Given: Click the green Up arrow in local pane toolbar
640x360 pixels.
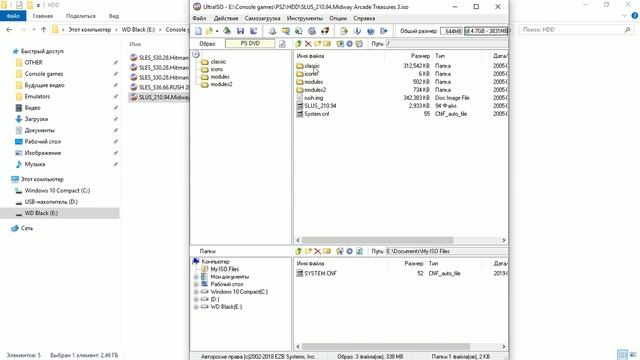Looking at the screenshot, I should [x=299, y=251].
